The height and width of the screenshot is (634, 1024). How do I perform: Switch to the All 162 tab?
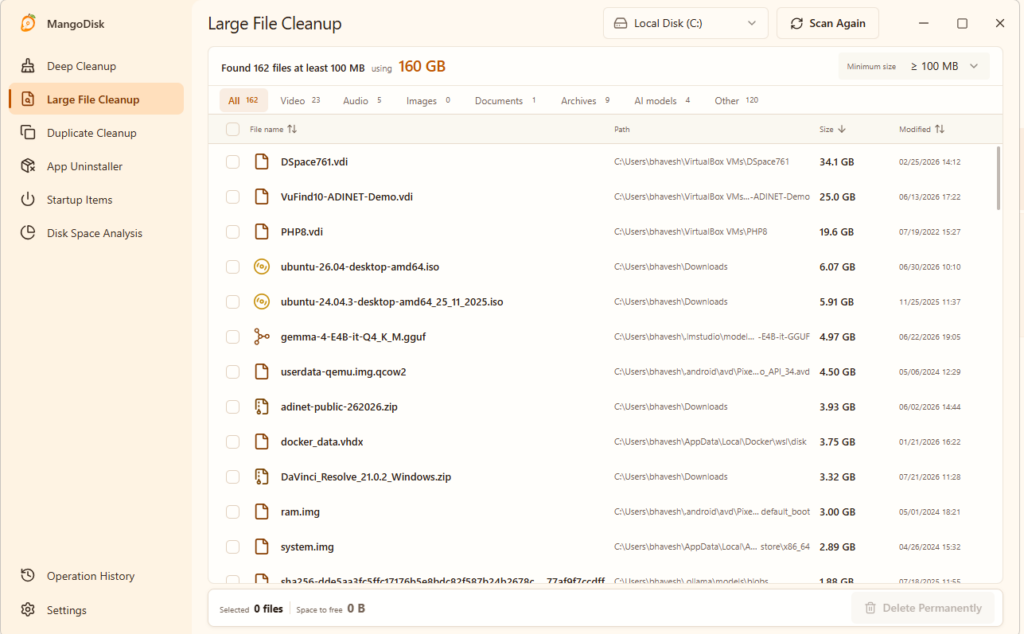[x=243, y=100]
